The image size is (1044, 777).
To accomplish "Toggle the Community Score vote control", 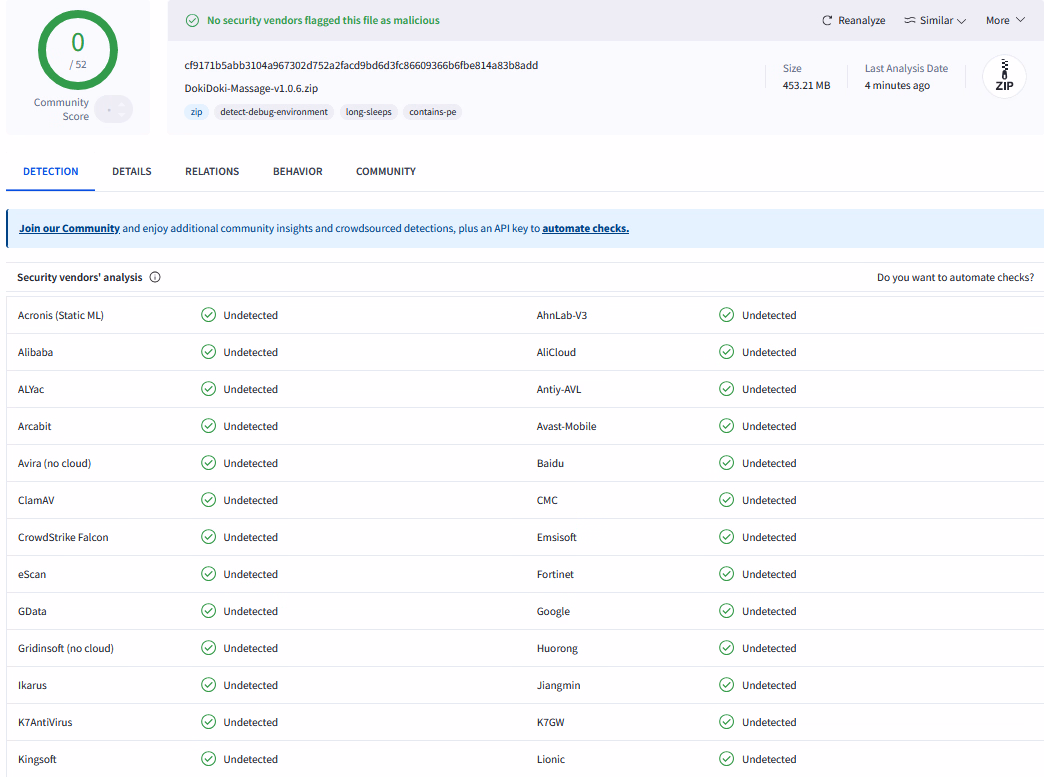I will pos(114,109).
